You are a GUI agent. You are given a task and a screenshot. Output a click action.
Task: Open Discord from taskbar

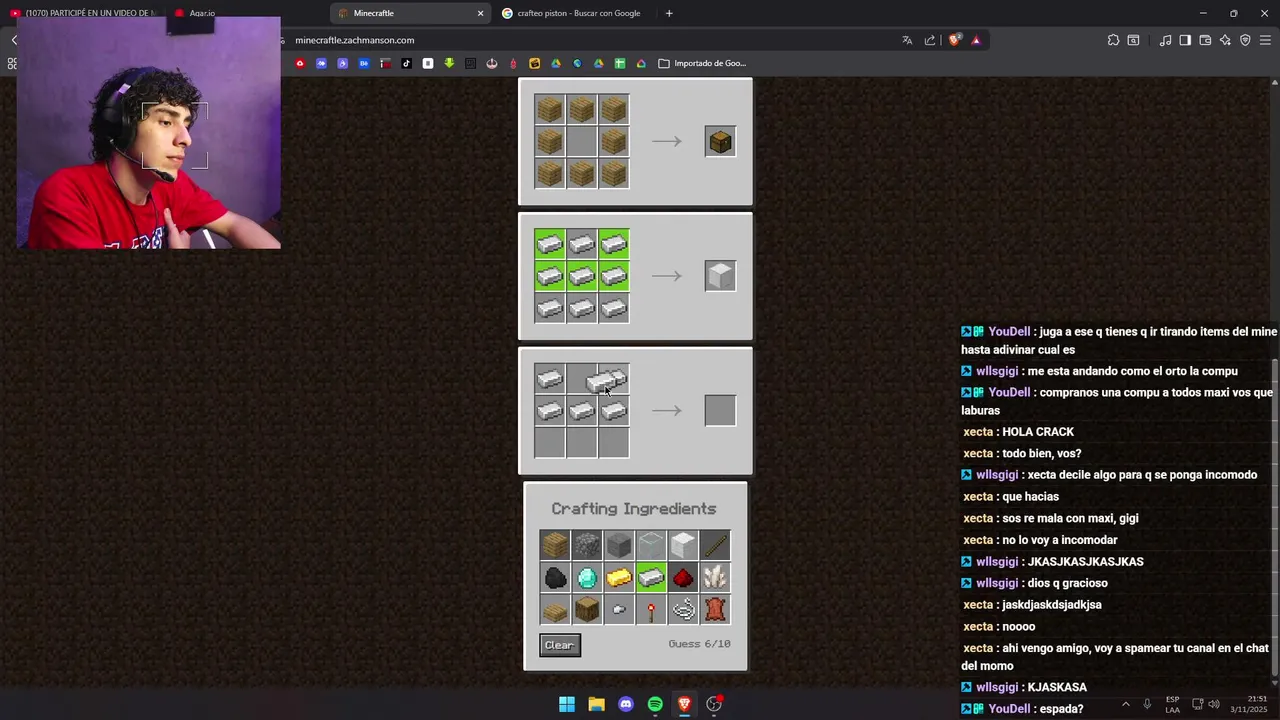click(x=626, y=704)
